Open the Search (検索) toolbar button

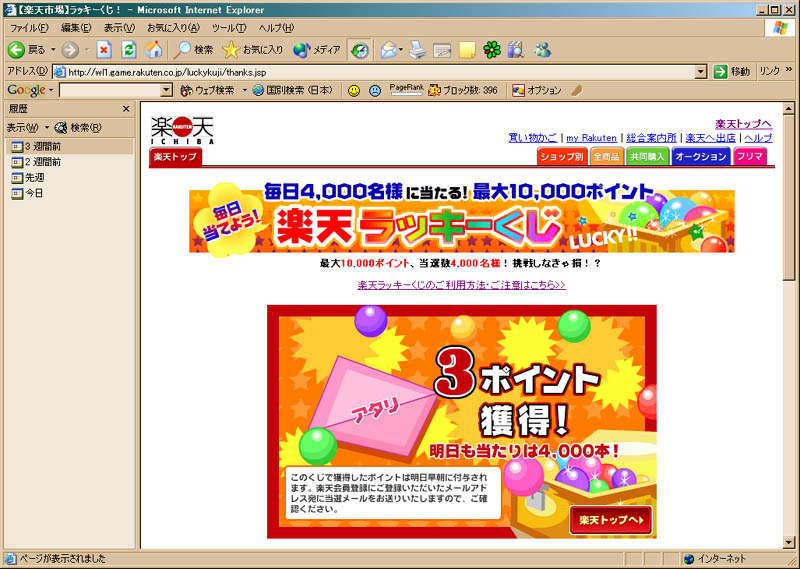coord(193,50)
